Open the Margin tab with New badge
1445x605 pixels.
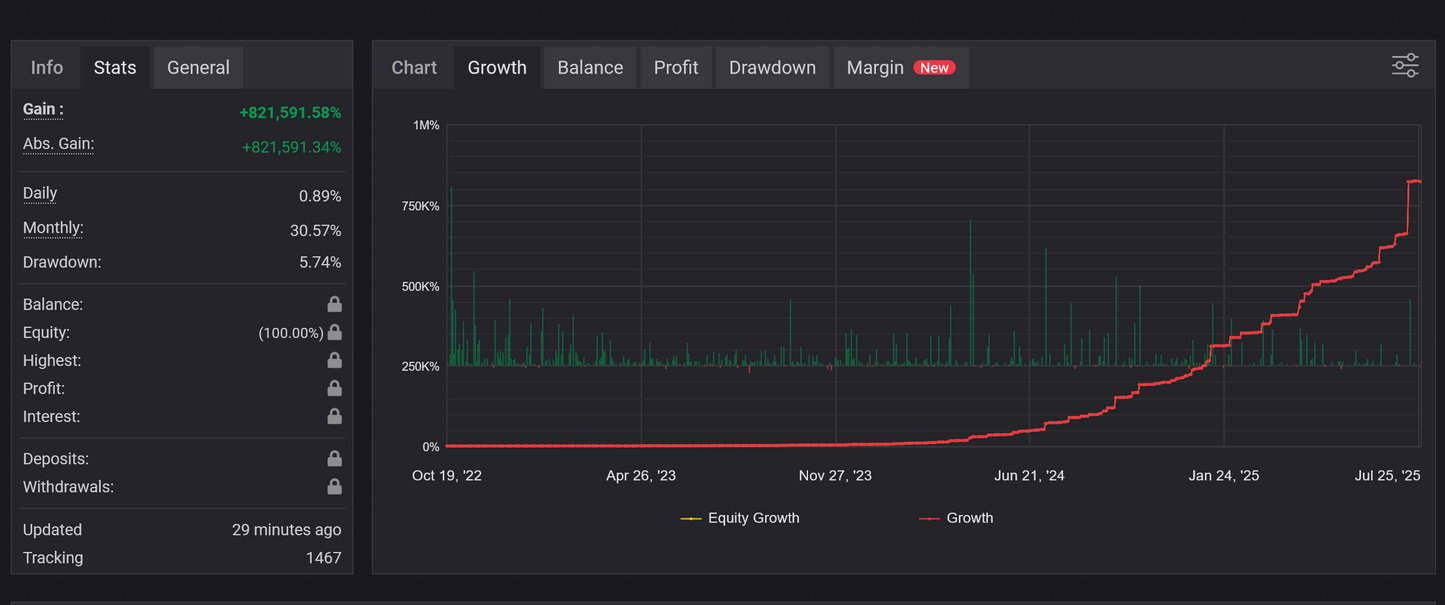874,67
